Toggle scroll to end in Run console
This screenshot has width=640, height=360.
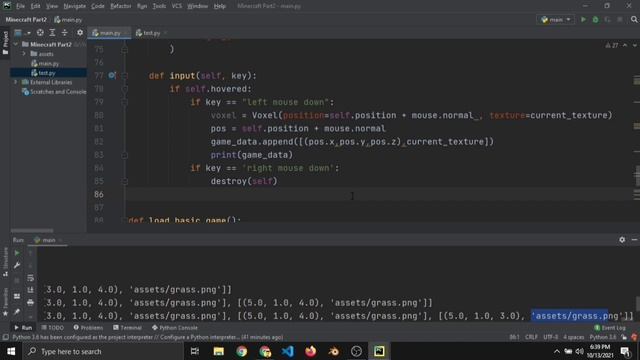[x=30, y=290]
